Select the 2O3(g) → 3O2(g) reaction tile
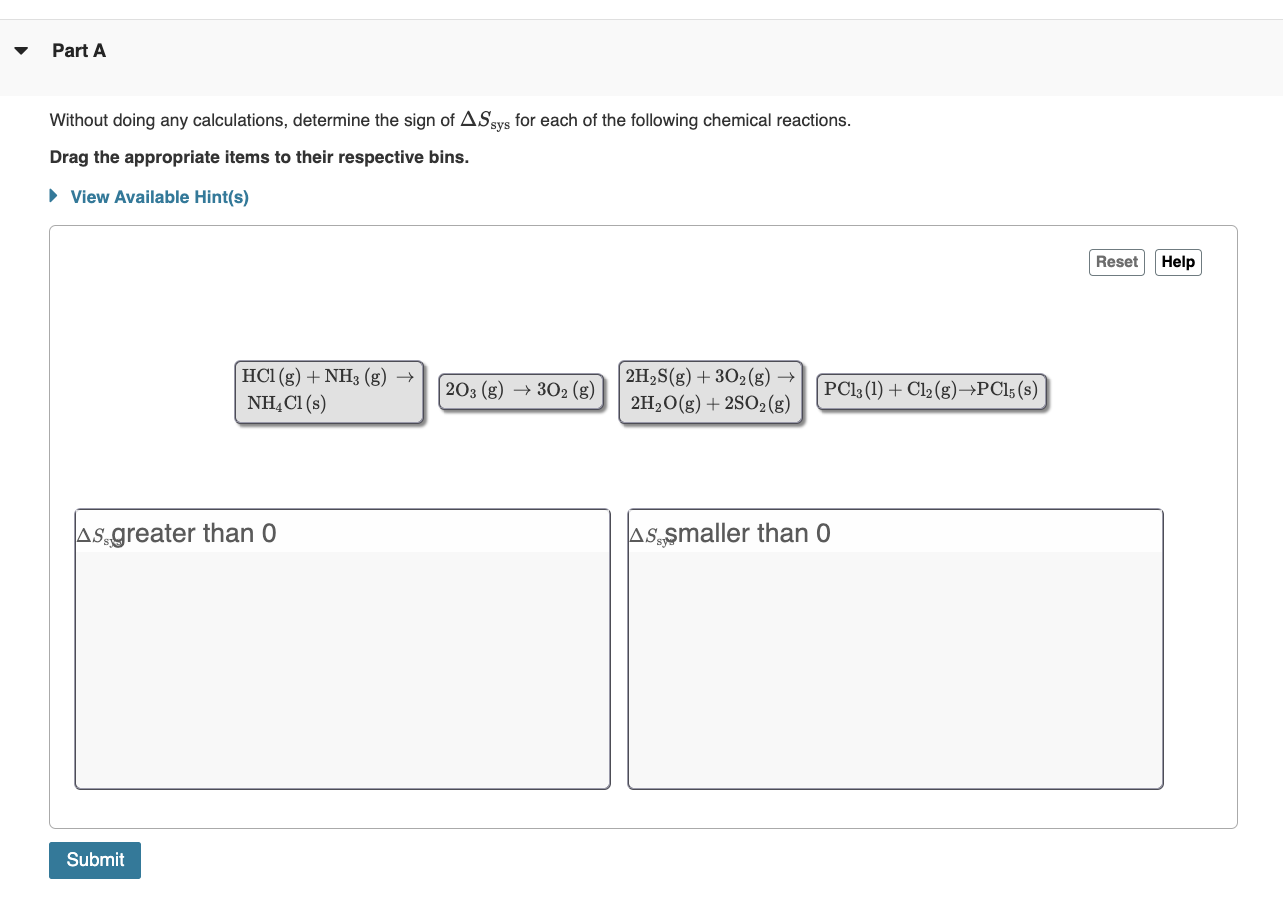The width and height of the screenshot is (1283, 911). click(521, 391)
